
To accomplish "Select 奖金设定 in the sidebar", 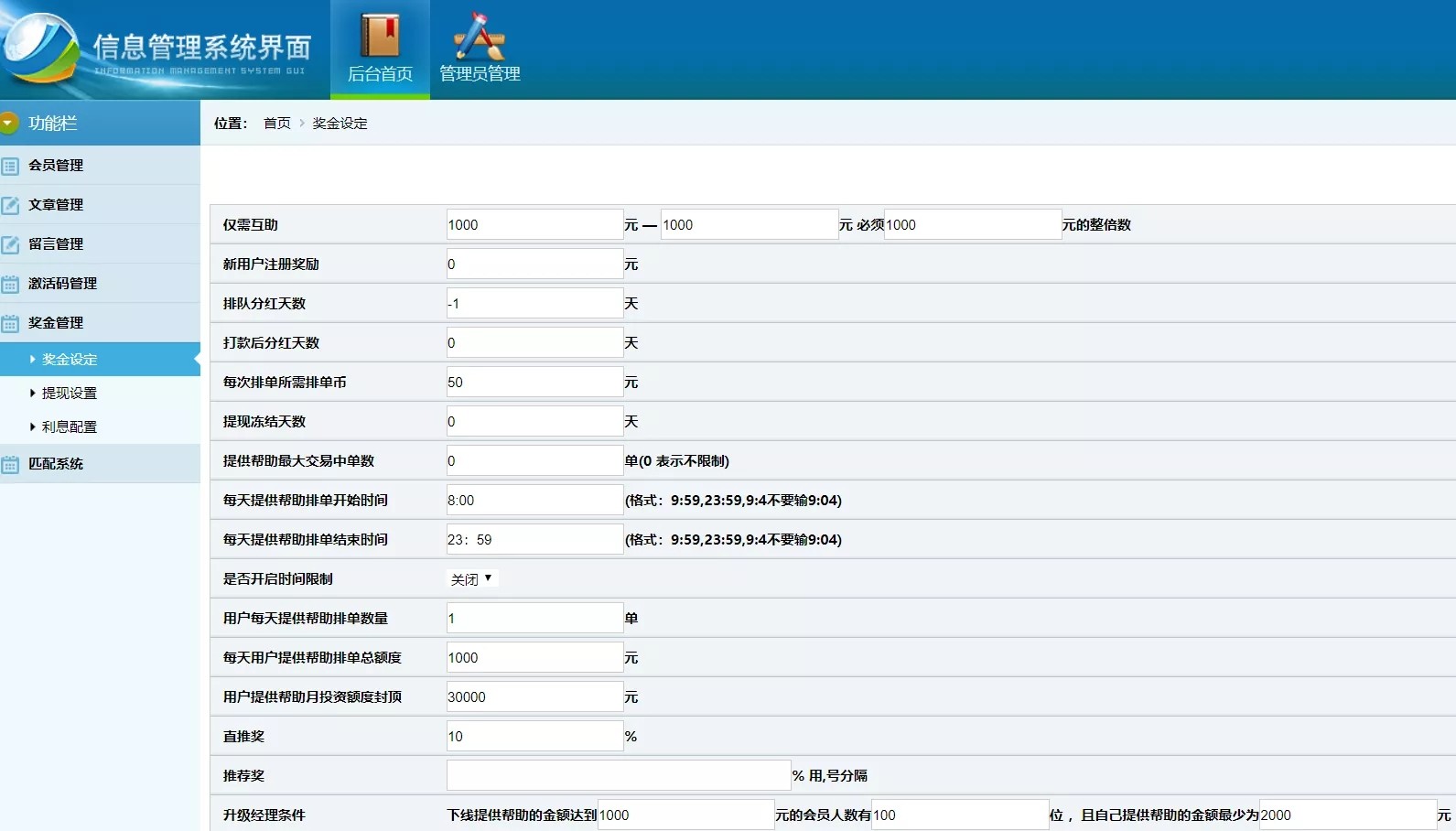I will (70, 360).
